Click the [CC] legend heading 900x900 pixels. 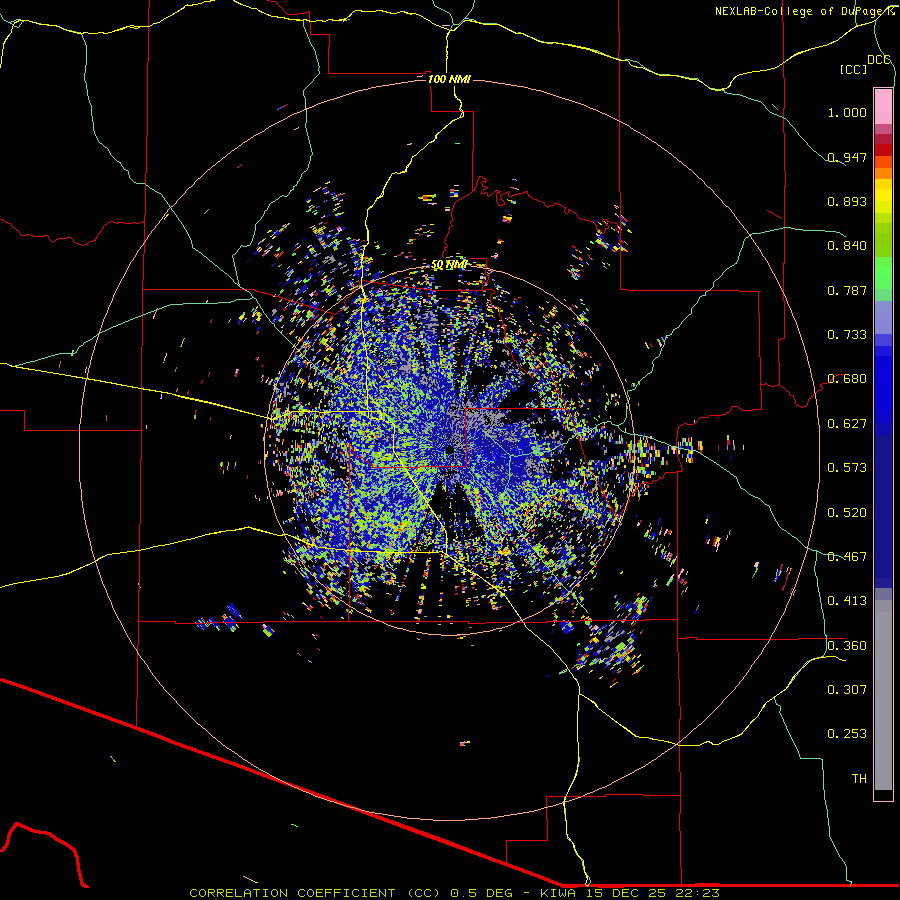click(x=853, y=69)
